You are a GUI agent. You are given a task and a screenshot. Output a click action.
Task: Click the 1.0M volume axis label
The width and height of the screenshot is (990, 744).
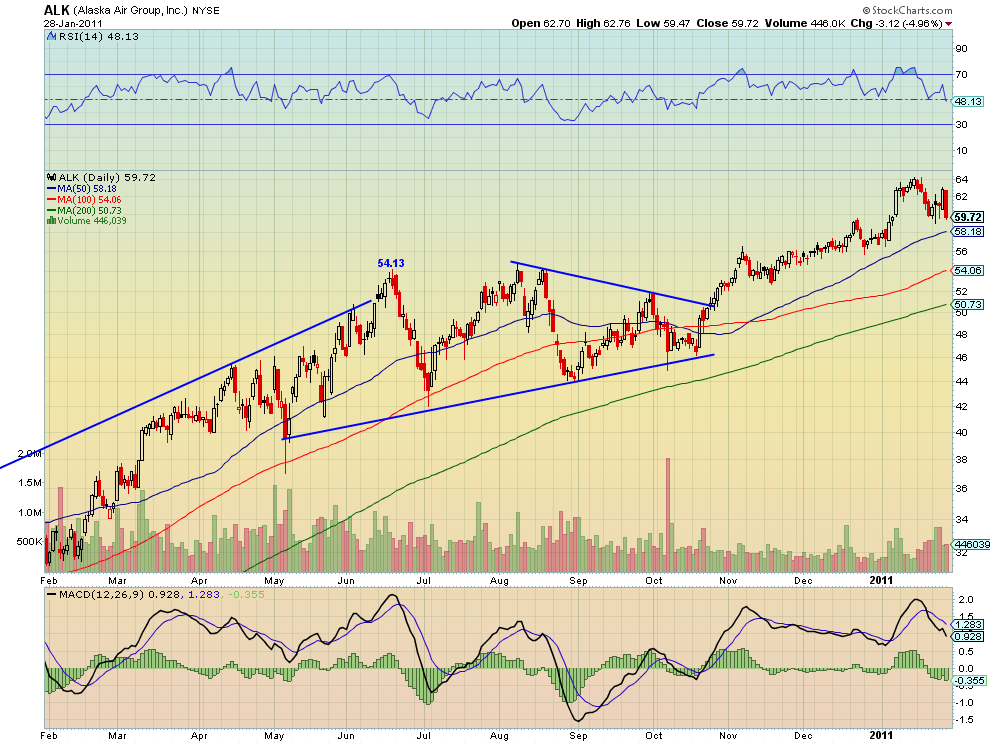pyautogui.click(x=30, y=512)
